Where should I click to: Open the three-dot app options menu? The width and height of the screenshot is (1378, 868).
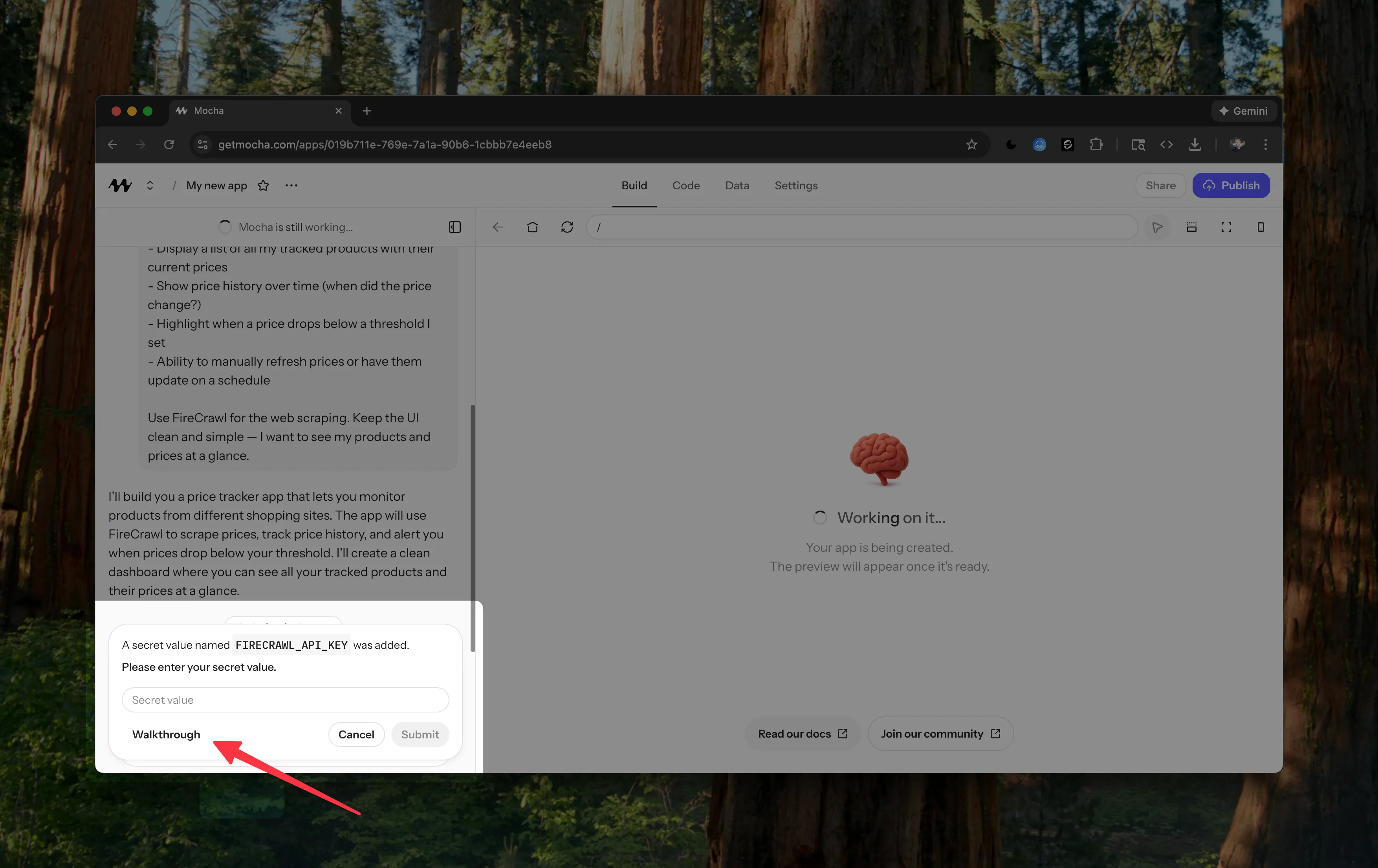coord(291,185)
